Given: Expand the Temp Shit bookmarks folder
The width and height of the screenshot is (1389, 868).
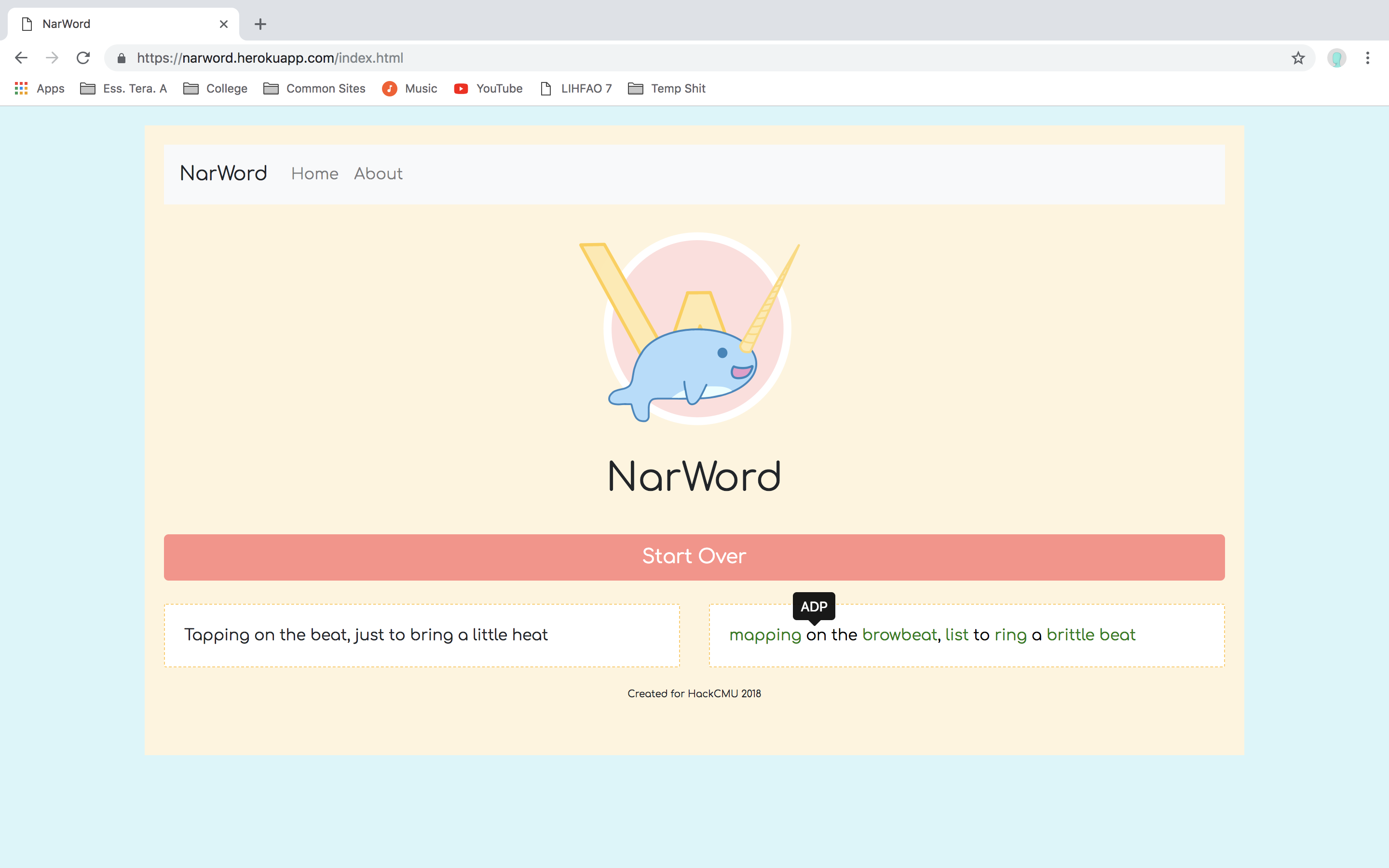Looking at the screenshot, I should tap(667, 88).
